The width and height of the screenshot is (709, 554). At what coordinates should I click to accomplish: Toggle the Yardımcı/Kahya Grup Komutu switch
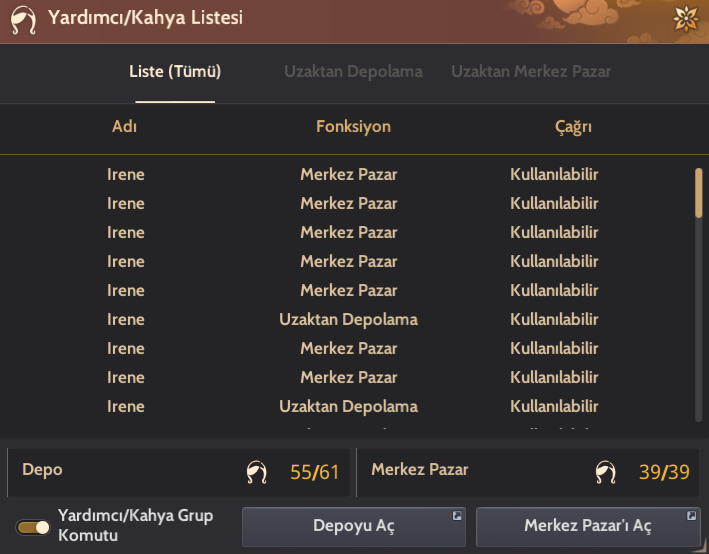coord(33,526)
